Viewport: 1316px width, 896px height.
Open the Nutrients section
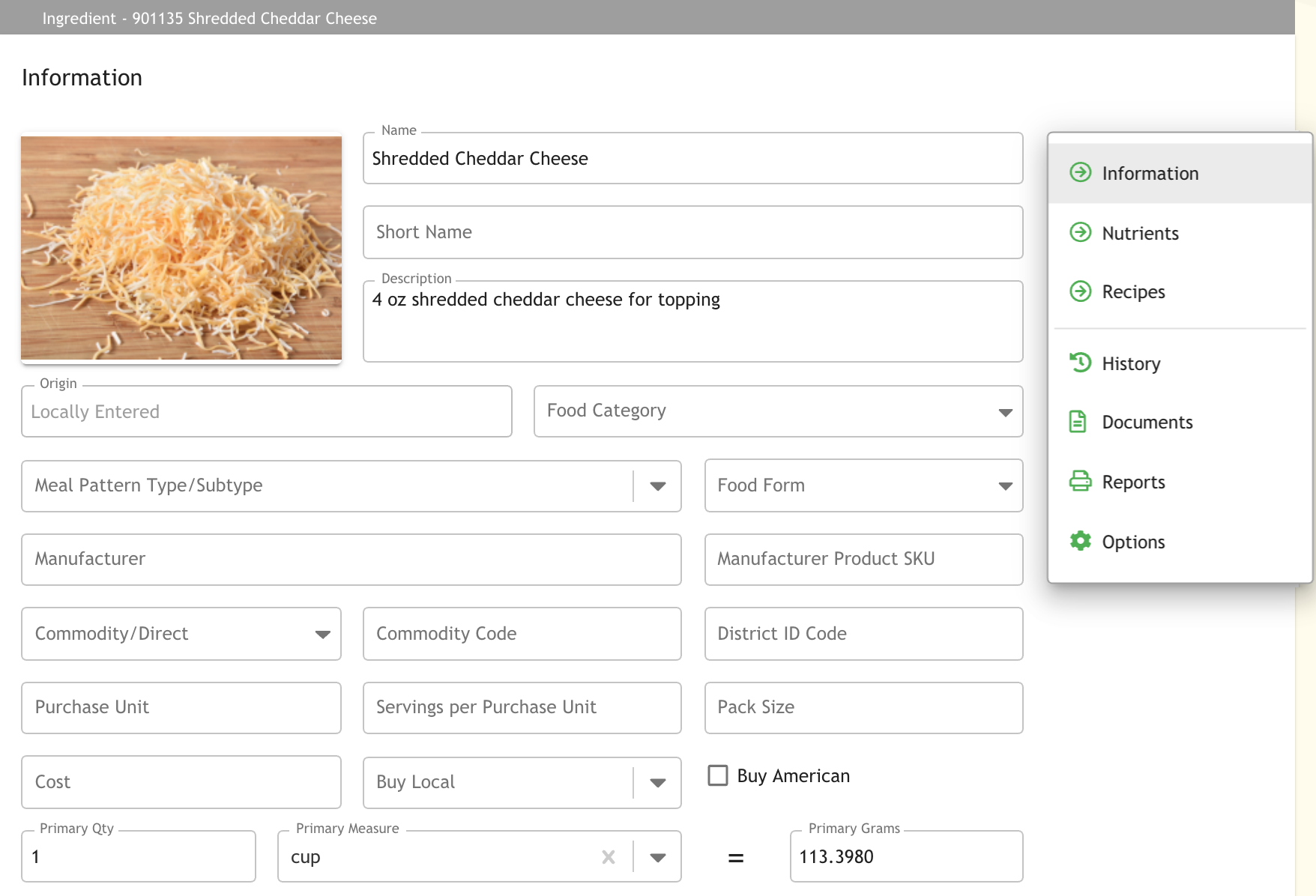[1180, 233]
